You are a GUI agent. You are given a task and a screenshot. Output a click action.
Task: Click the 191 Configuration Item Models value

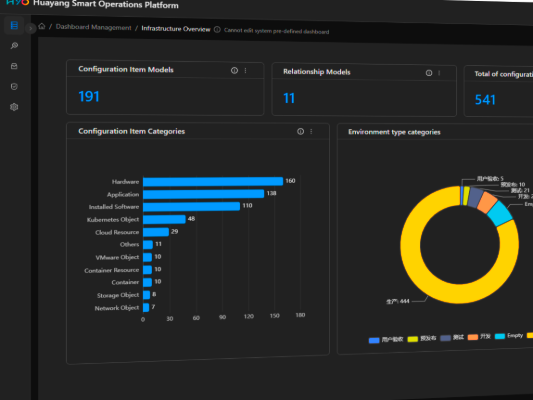(89, 97)
